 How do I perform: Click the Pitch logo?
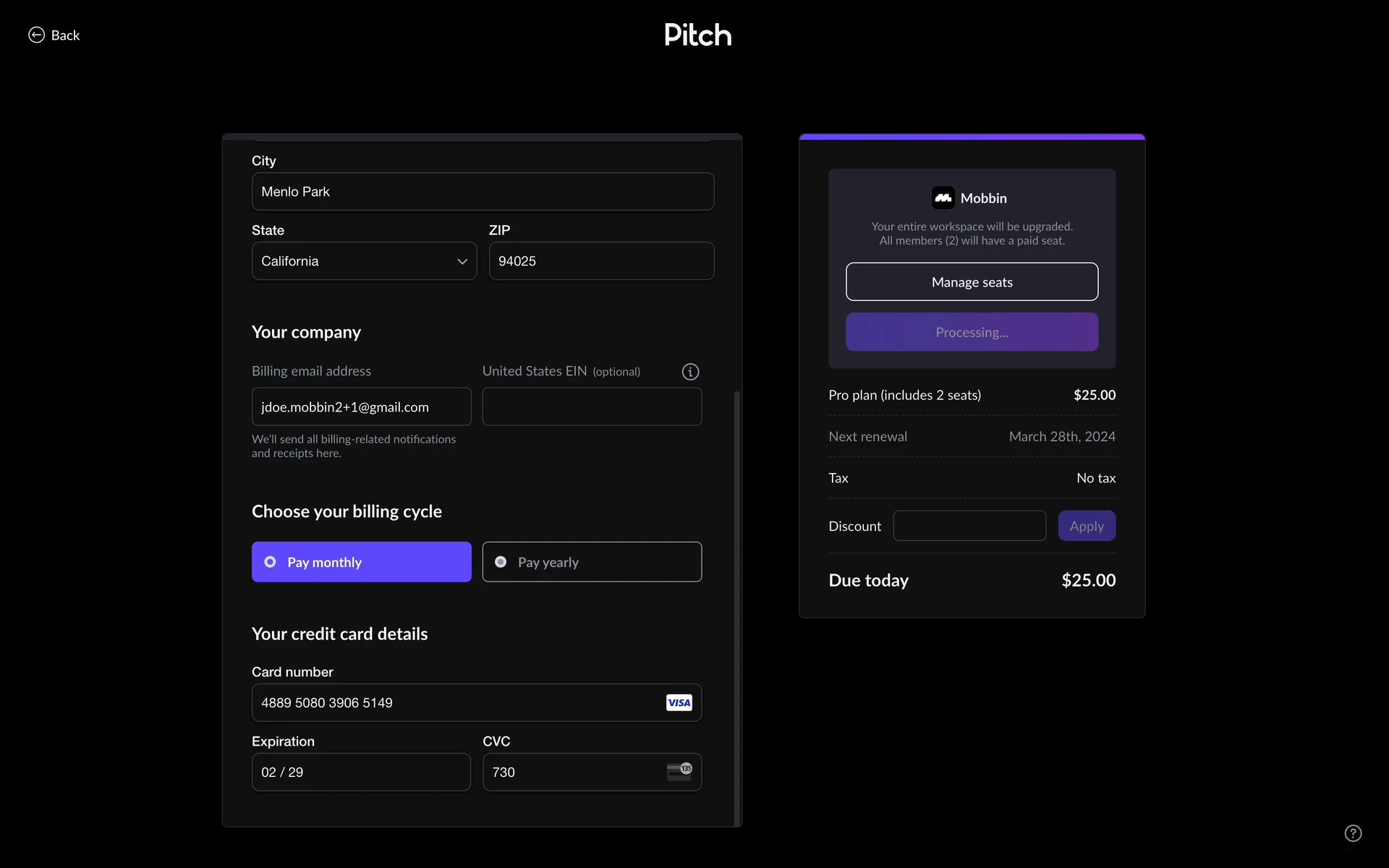697,35
